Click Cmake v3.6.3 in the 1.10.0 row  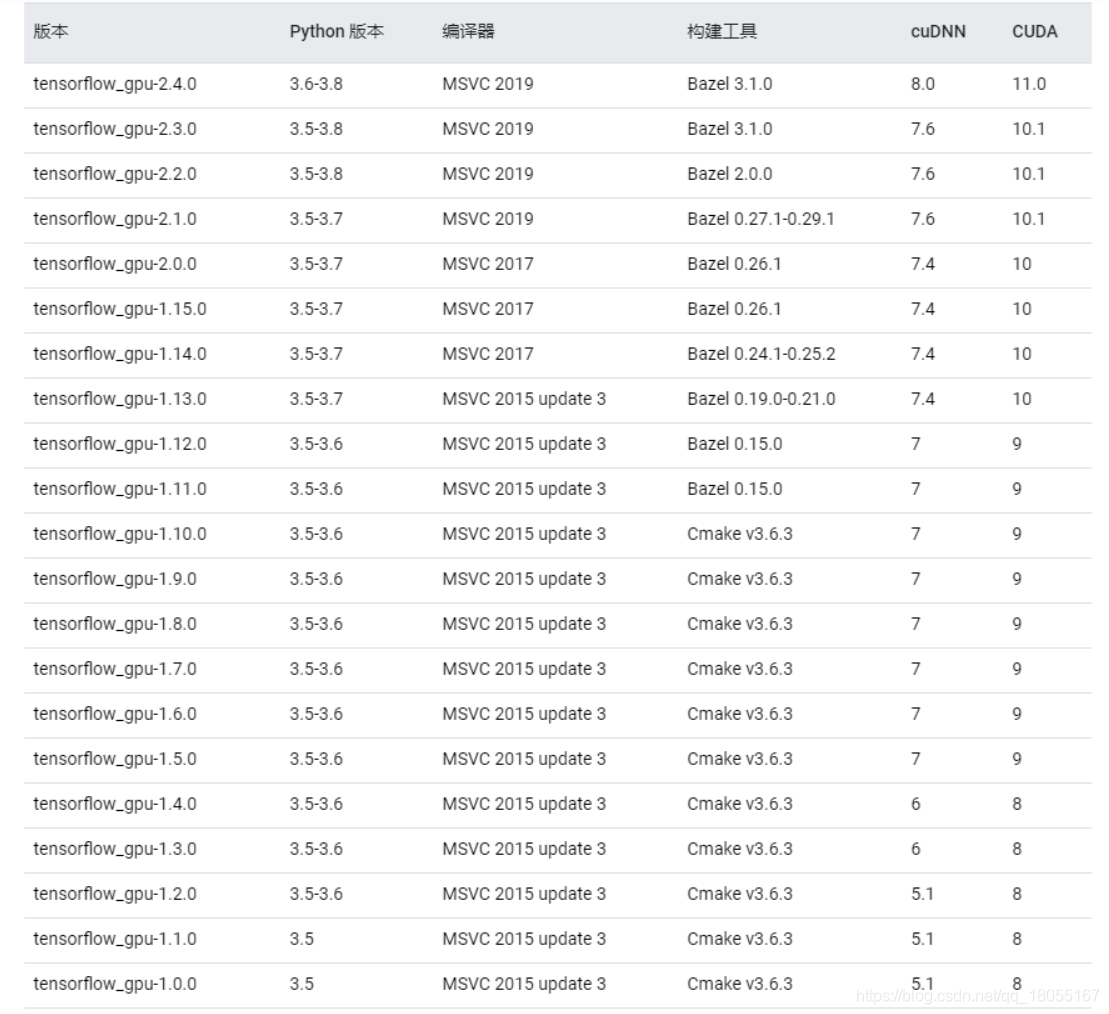pyautogui.click(x=739, y=535)
